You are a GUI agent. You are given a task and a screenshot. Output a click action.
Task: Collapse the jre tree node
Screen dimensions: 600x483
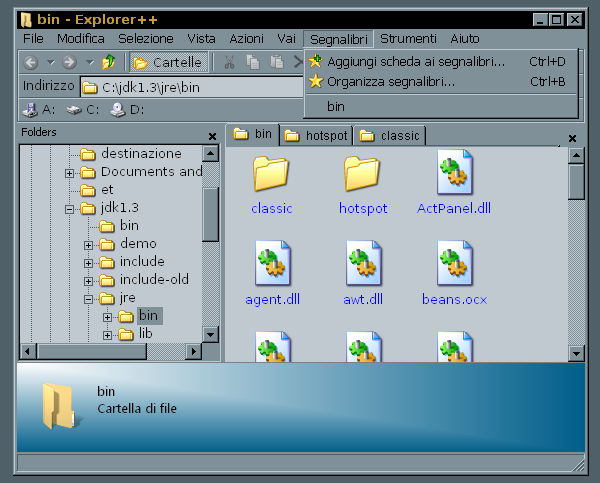tap(88, 299)
